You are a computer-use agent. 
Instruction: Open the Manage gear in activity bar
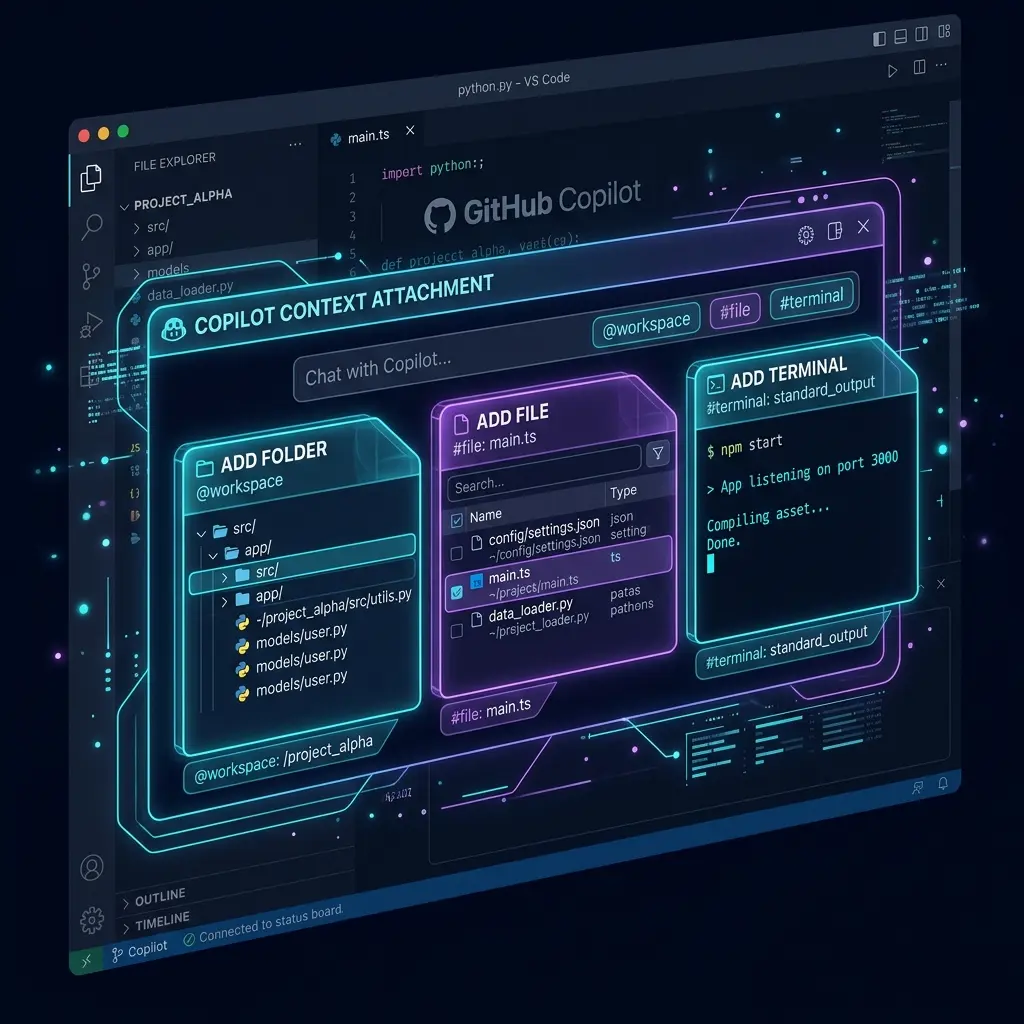(91, 920)
